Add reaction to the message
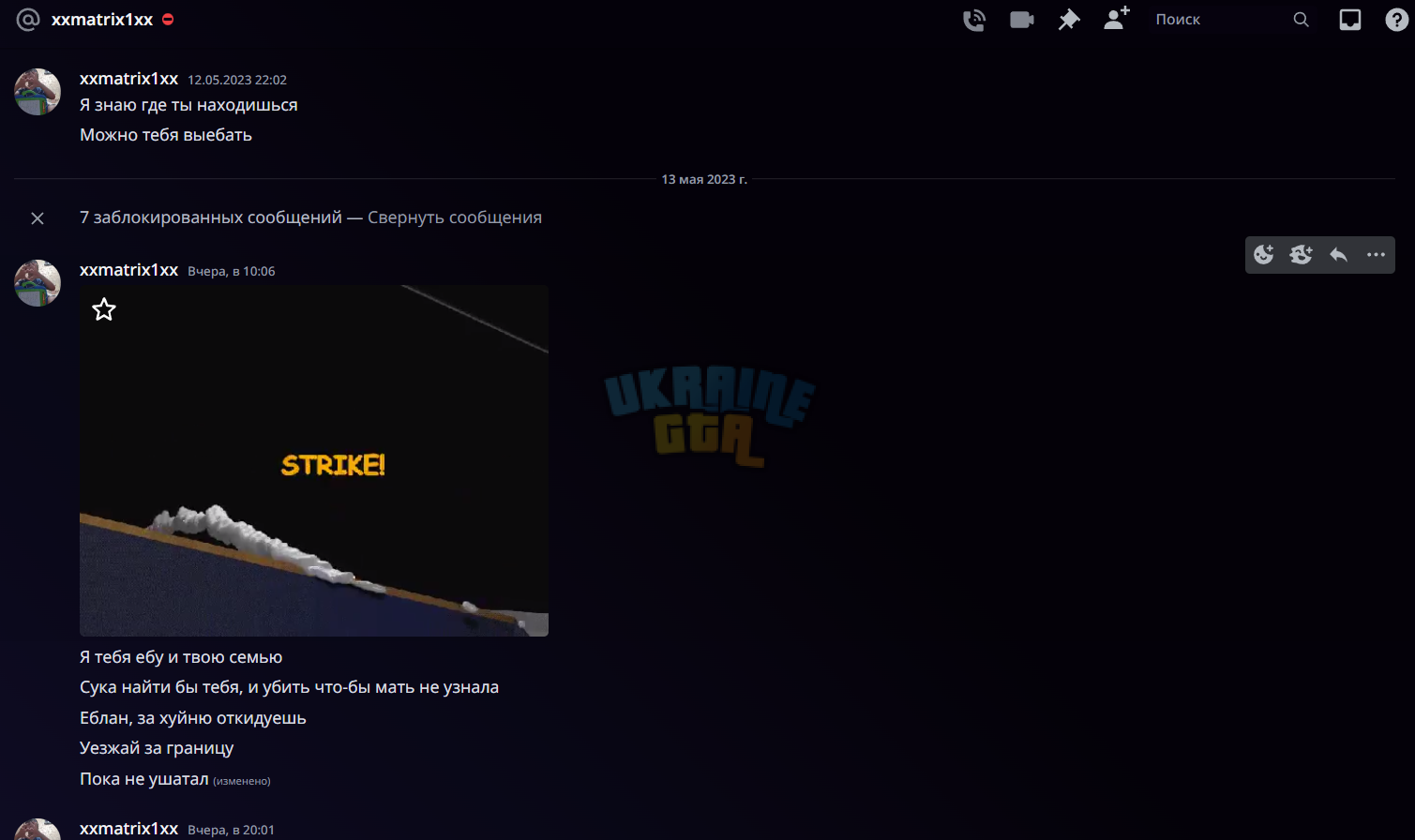 point(1264,255)
